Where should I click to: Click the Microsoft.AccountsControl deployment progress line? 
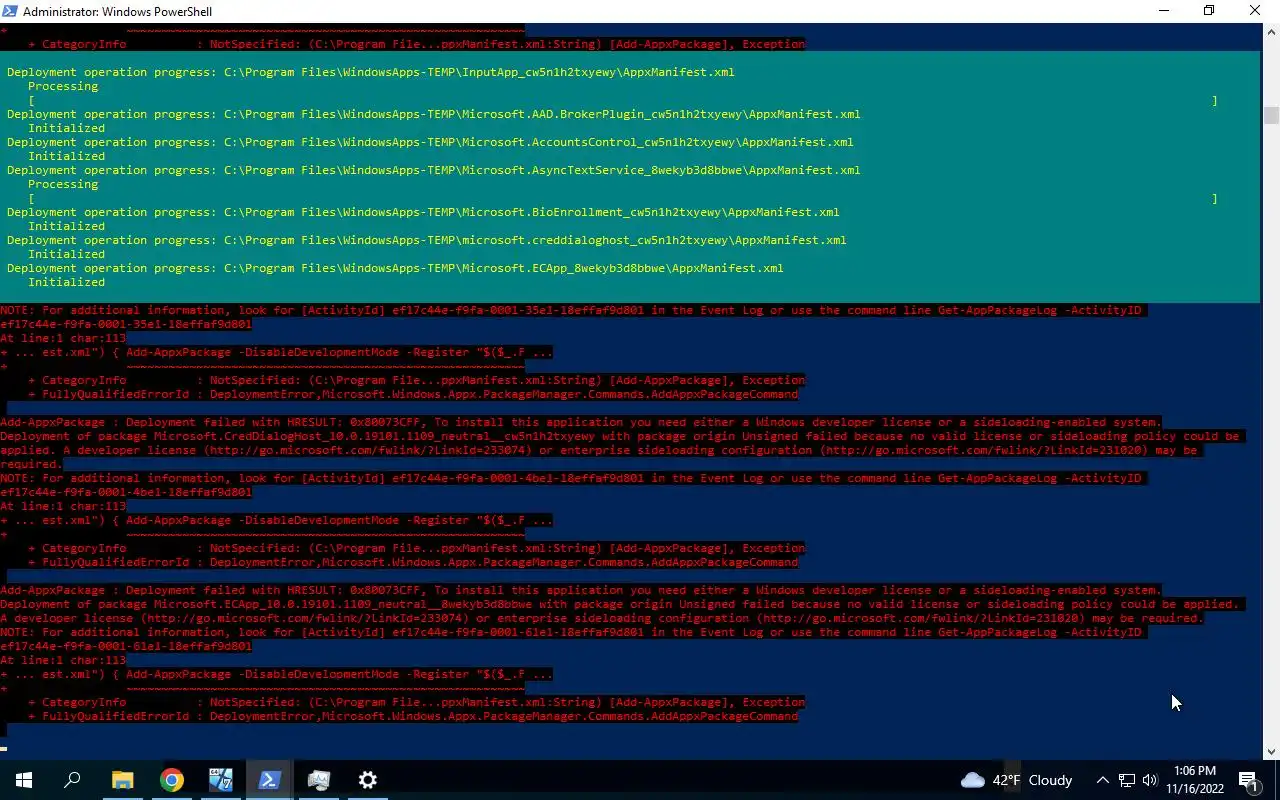(430, 142)
